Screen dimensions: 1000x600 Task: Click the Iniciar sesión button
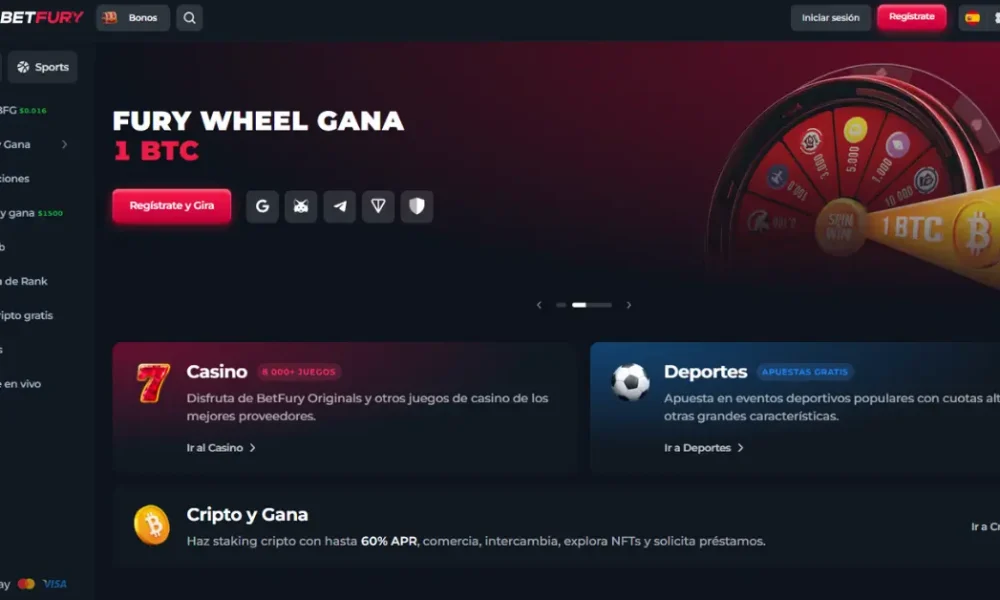(830, 18)
